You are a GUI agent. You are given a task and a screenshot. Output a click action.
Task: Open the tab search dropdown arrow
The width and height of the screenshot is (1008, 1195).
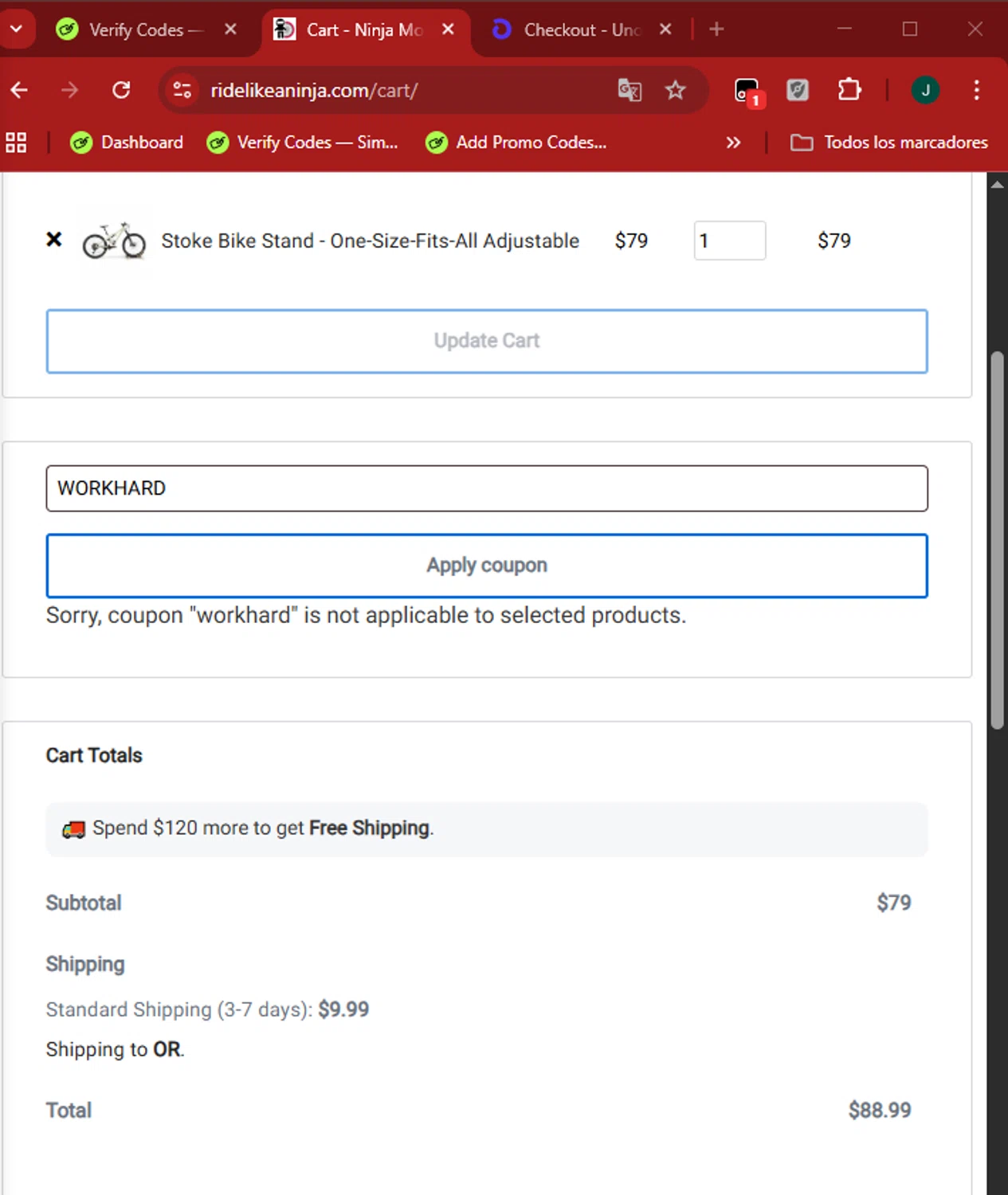point(16,29)
